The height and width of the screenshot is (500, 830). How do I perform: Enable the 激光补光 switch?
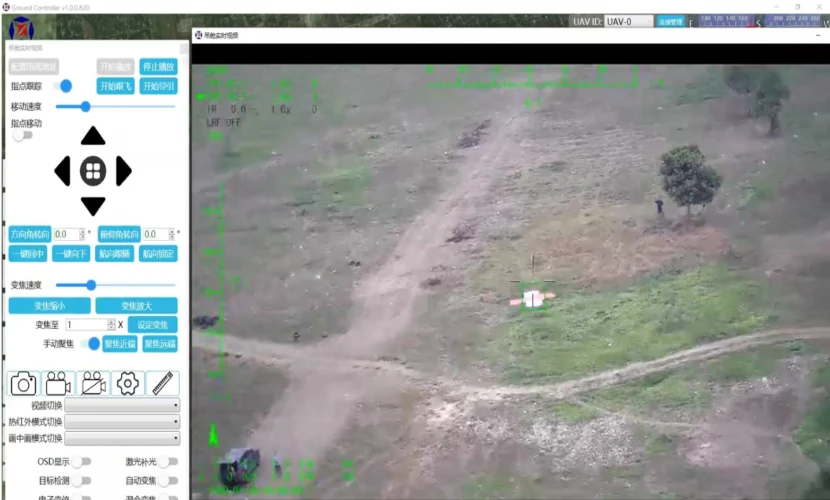pyautogui.click(x=168, y=462)
